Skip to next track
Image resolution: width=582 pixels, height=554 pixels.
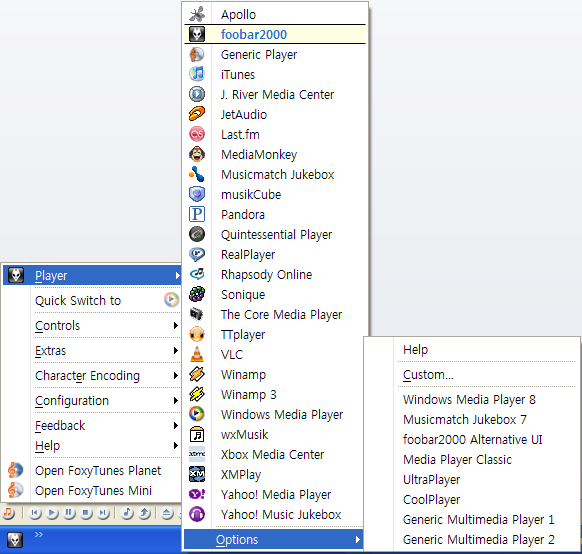click(x=103, y=513)
